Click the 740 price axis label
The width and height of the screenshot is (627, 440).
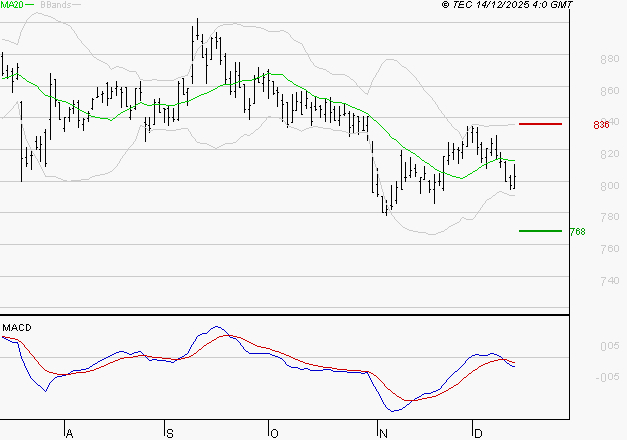(610, 281)
